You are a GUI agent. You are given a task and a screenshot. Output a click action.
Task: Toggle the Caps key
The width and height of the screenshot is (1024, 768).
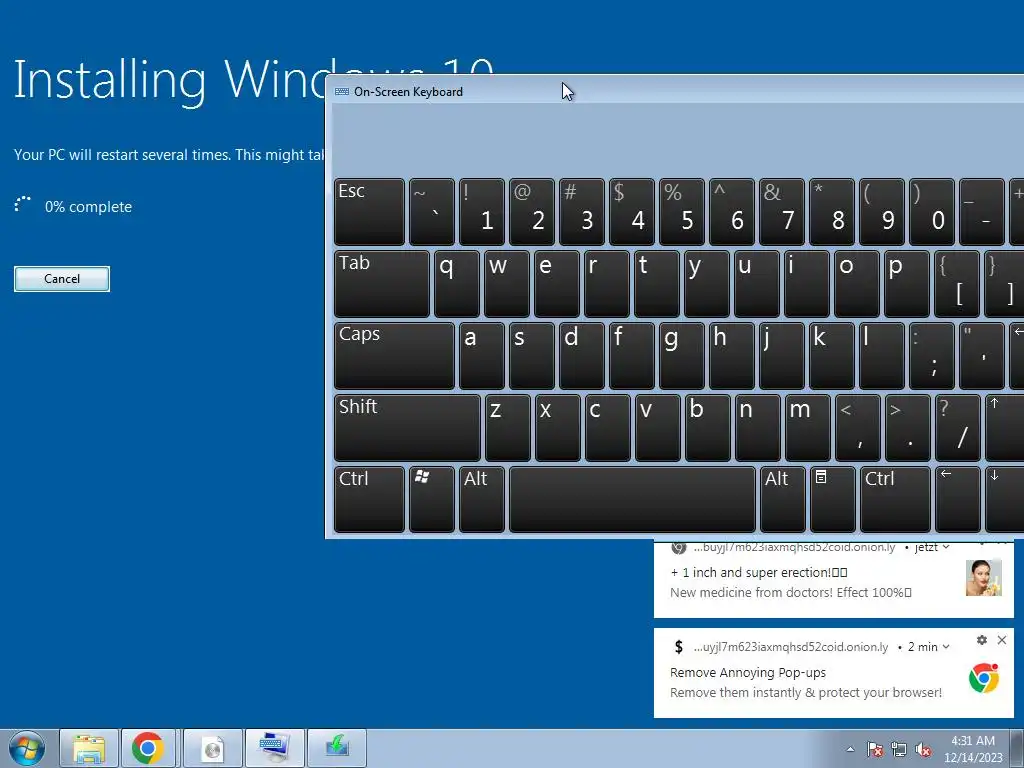[394, 356]
